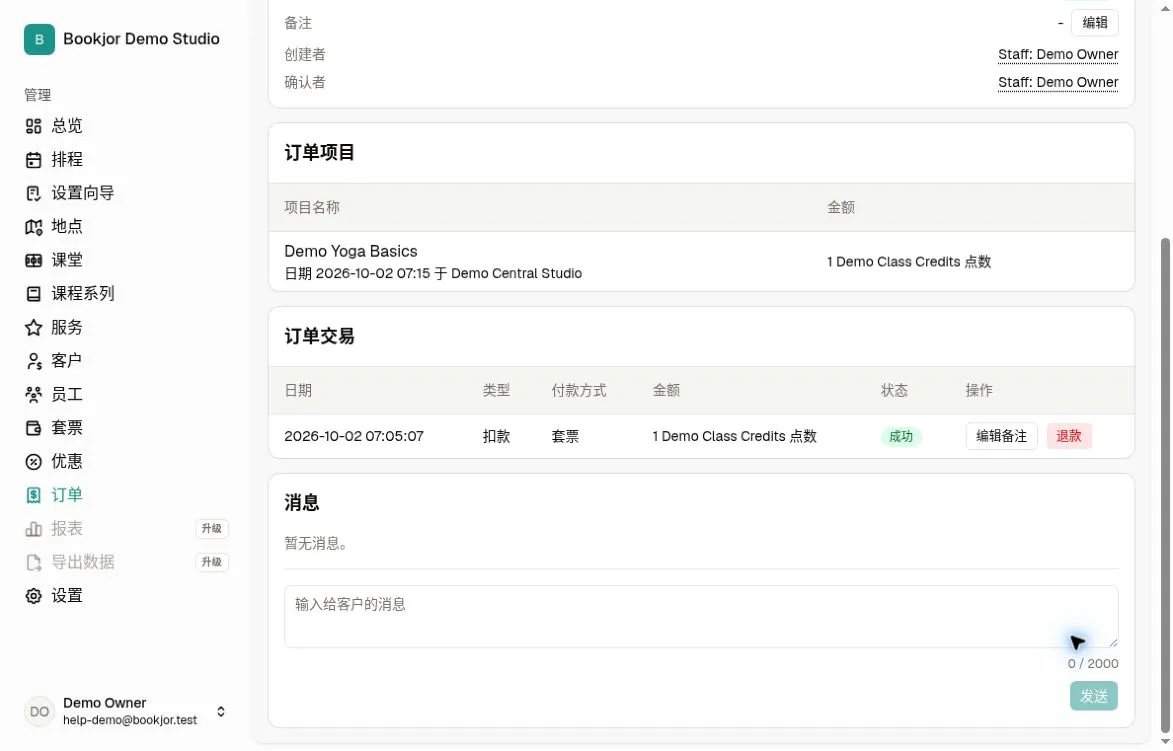Click the red 退款 refund button
The height and width of the screenshot is (751, 1173).
pyautogui.click(x=1068, y=436)
